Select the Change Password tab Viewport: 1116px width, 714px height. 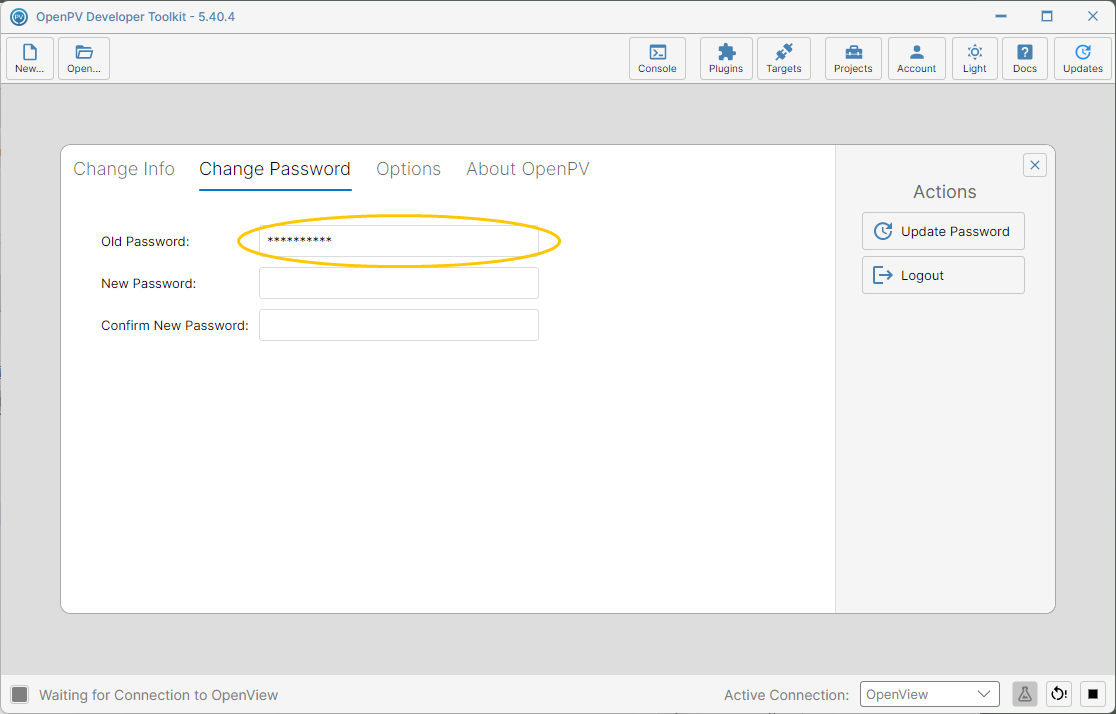pyautogui.click(x=275, y=169)
